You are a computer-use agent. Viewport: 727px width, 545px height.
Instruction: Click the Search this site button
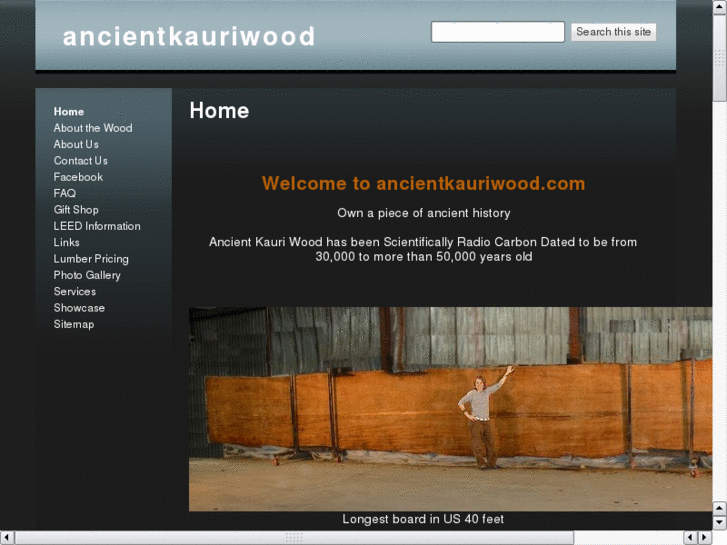[x=613, y=32]
